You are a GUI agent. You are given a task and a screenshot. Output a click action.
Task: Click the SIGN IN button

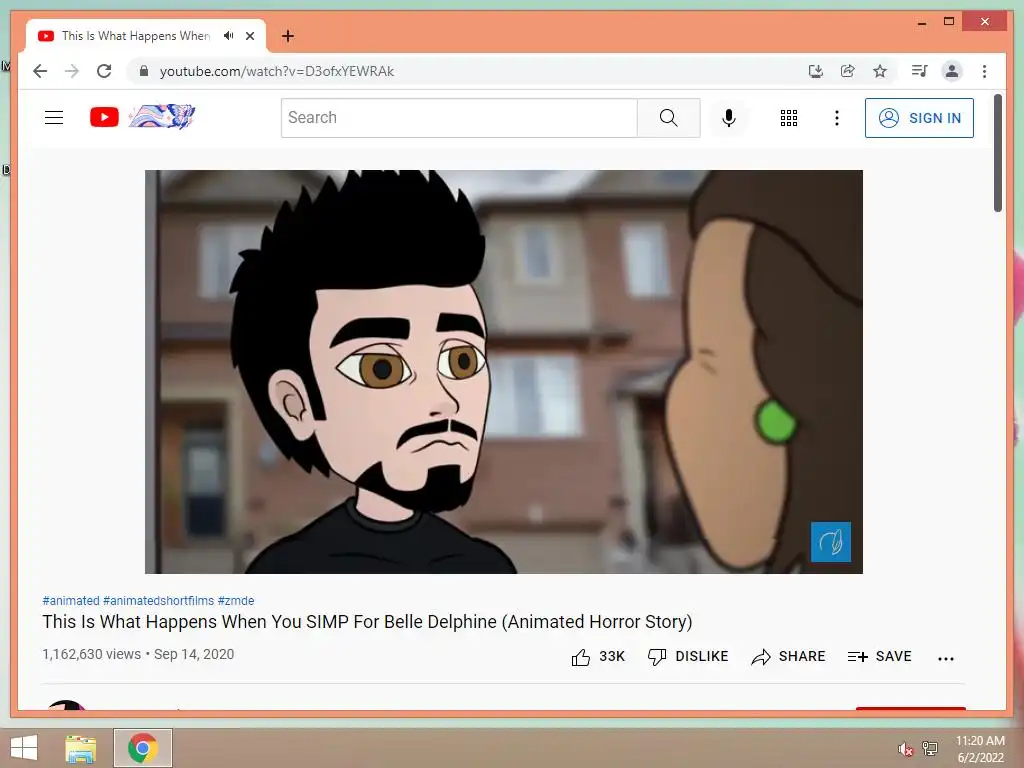coord(920,118)
